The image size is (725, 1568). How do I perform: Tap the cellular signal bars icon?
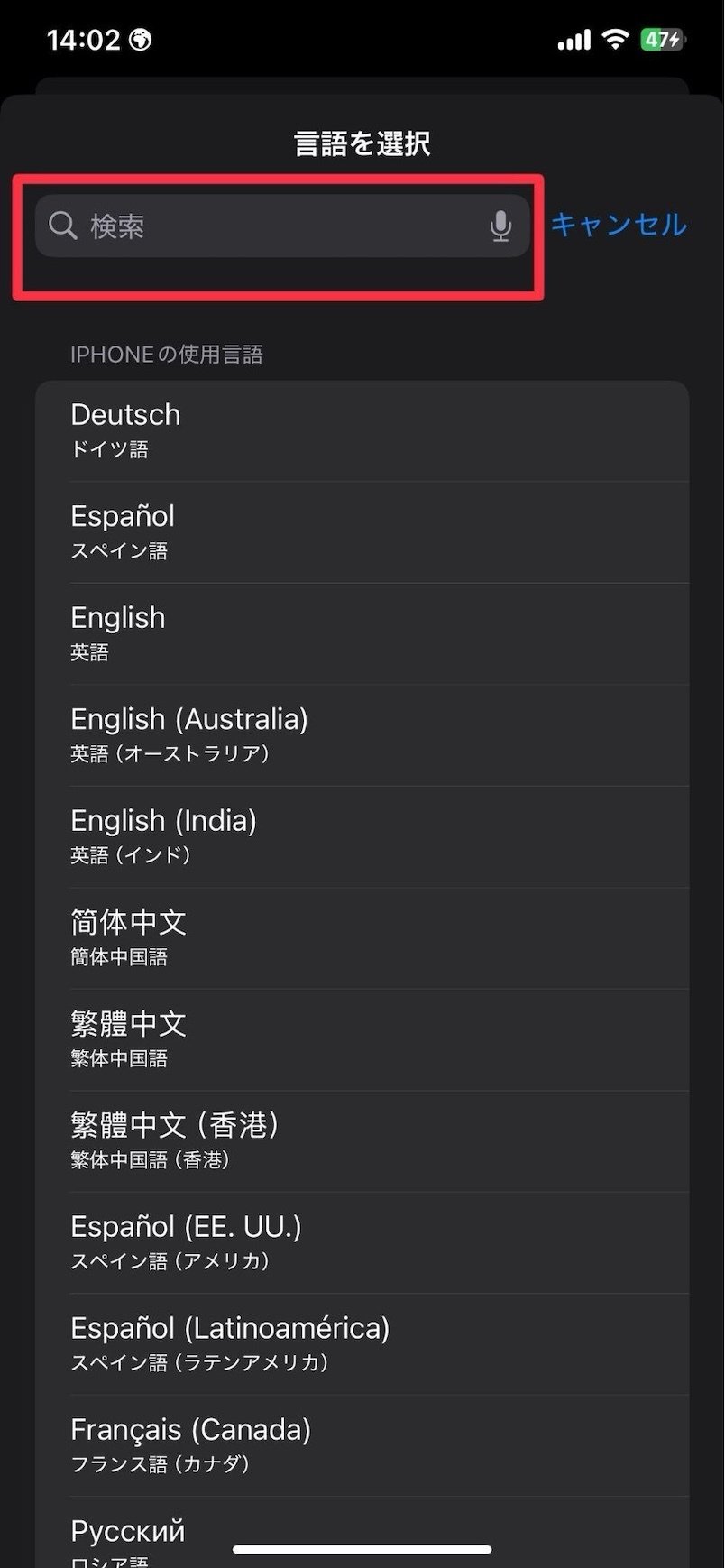coord(574,40)
